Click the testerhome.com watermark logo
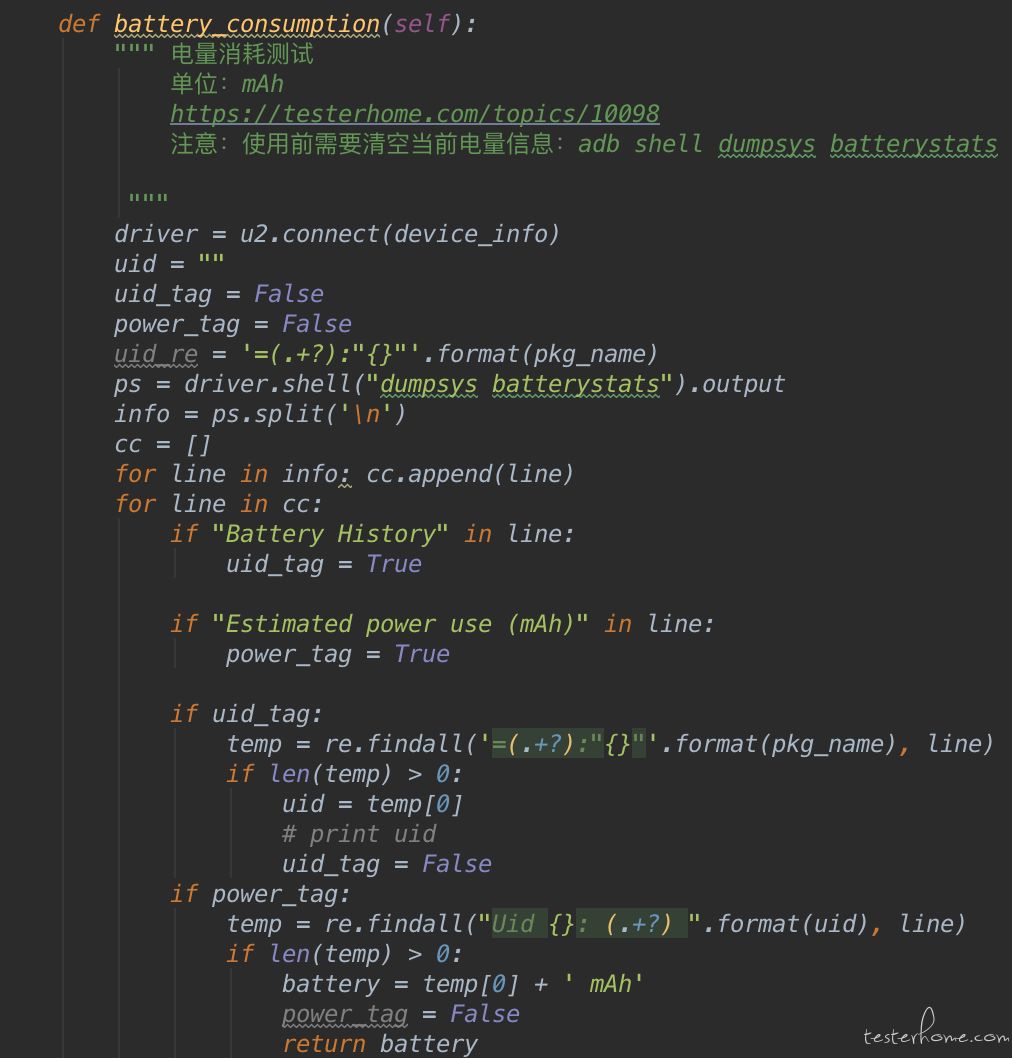Viewport: 1012px width, 1058px height. click(x=935, y=1029)
